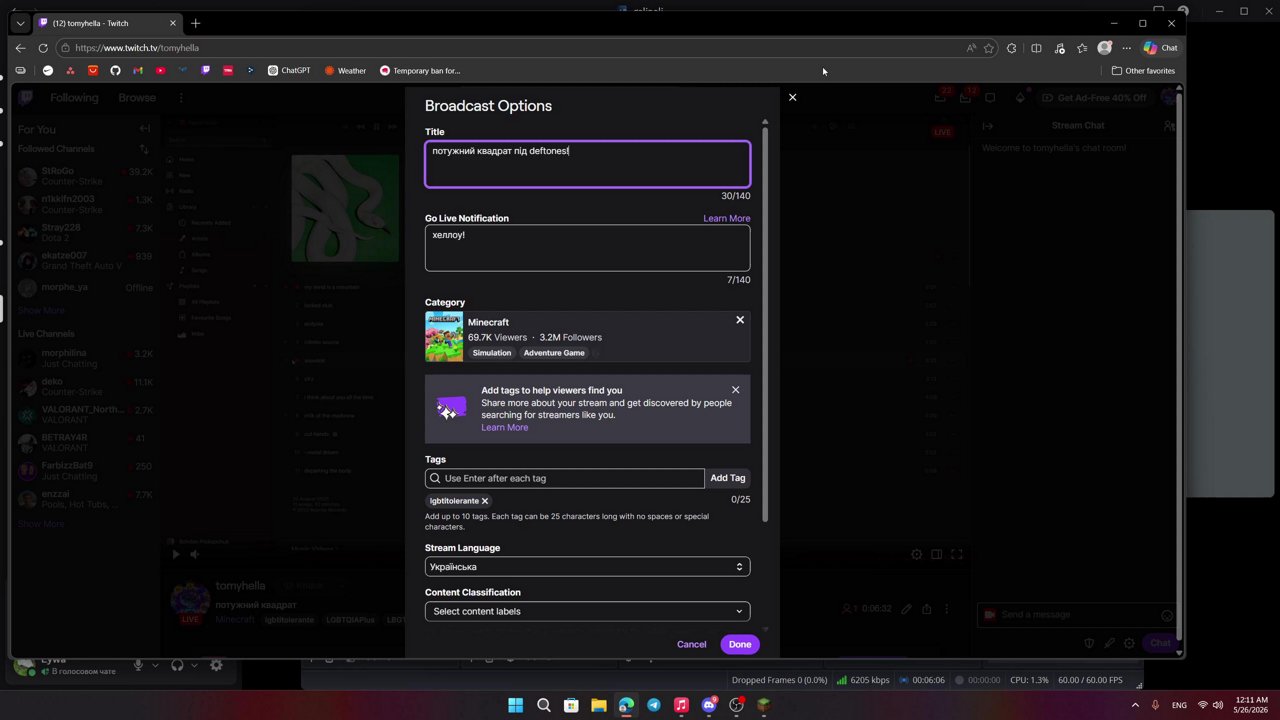Click the Simulation category tag
1280x720 pixels.
[492, 353]
